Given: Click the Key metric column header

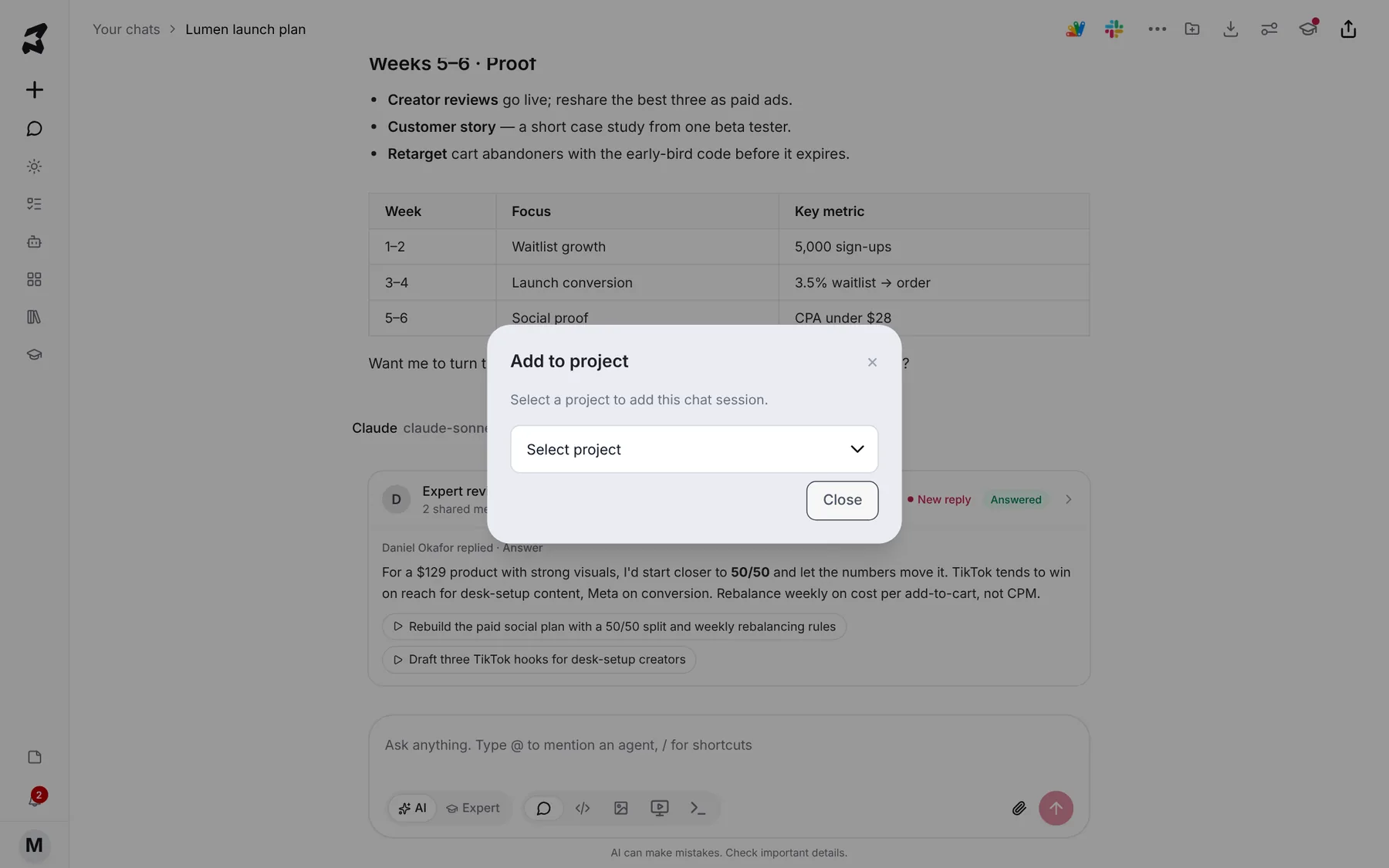Looking at the screenshot, I should 934,211.
